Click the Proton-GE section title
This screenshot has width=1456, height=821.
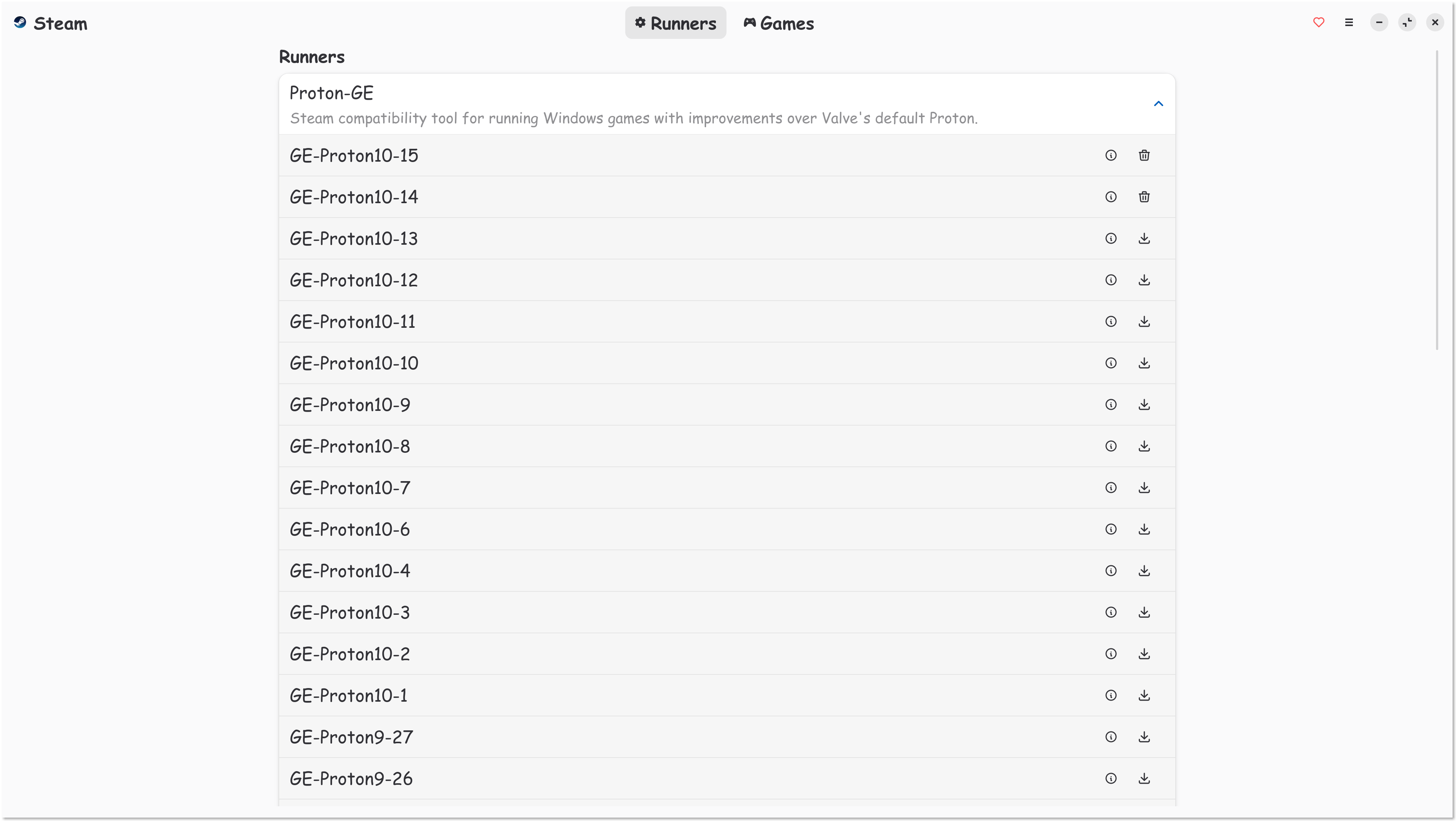[331, 93]
